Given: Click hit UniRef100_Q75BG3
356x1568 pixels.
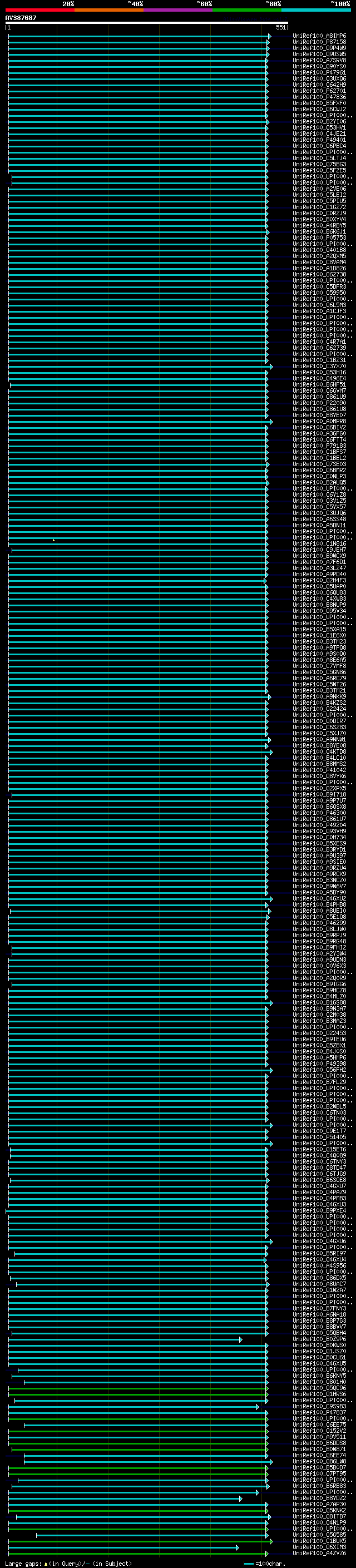Looking at the screenshot, I should (319, 164).
